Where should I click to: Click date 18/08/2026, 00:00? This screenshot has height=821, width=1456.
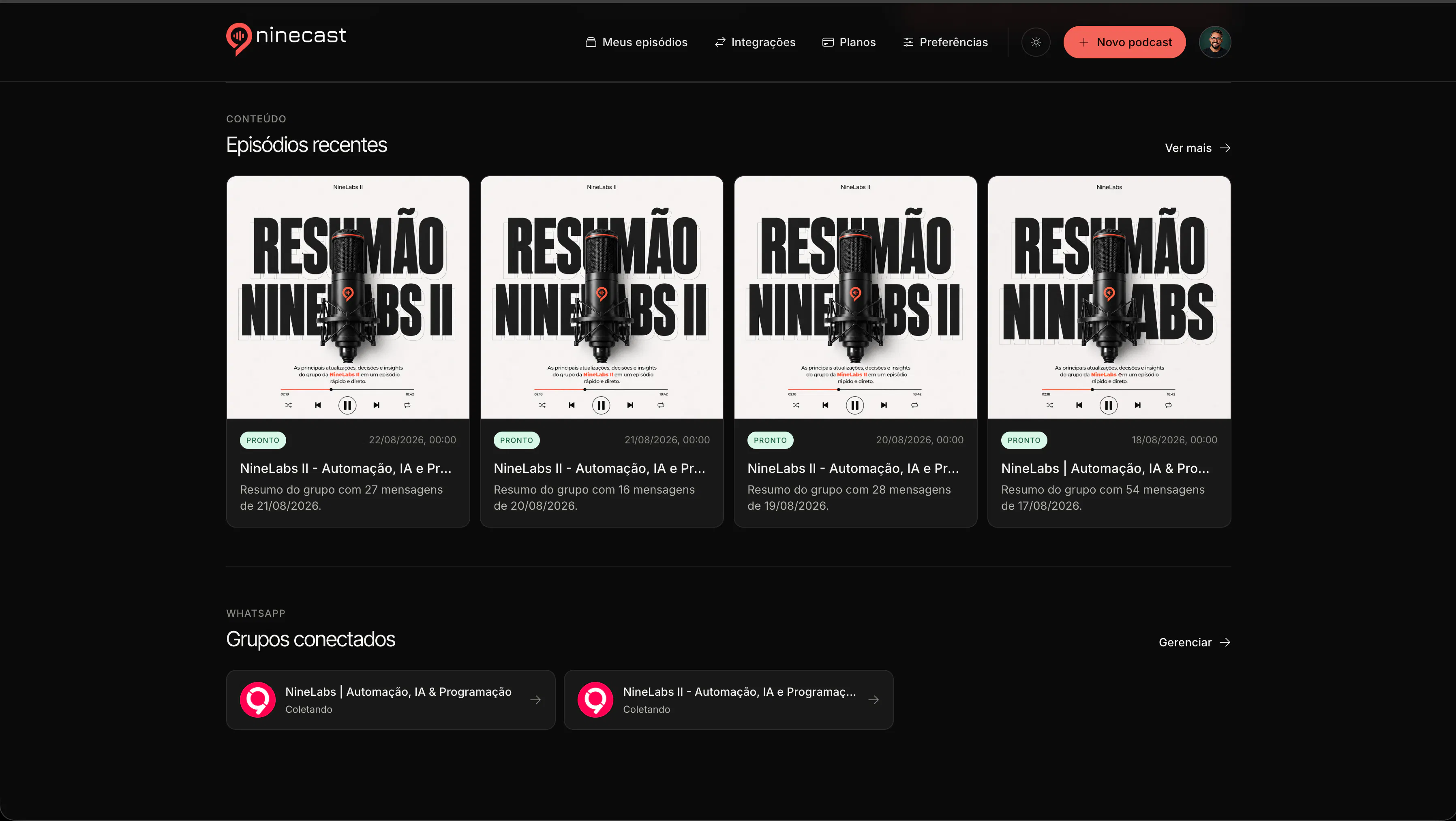1174,440
